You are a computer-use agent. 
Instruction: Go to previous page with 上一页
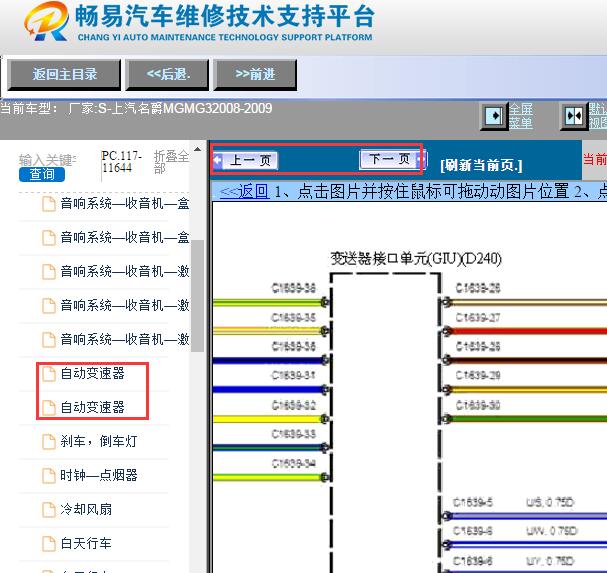click(x=245, y=160)
